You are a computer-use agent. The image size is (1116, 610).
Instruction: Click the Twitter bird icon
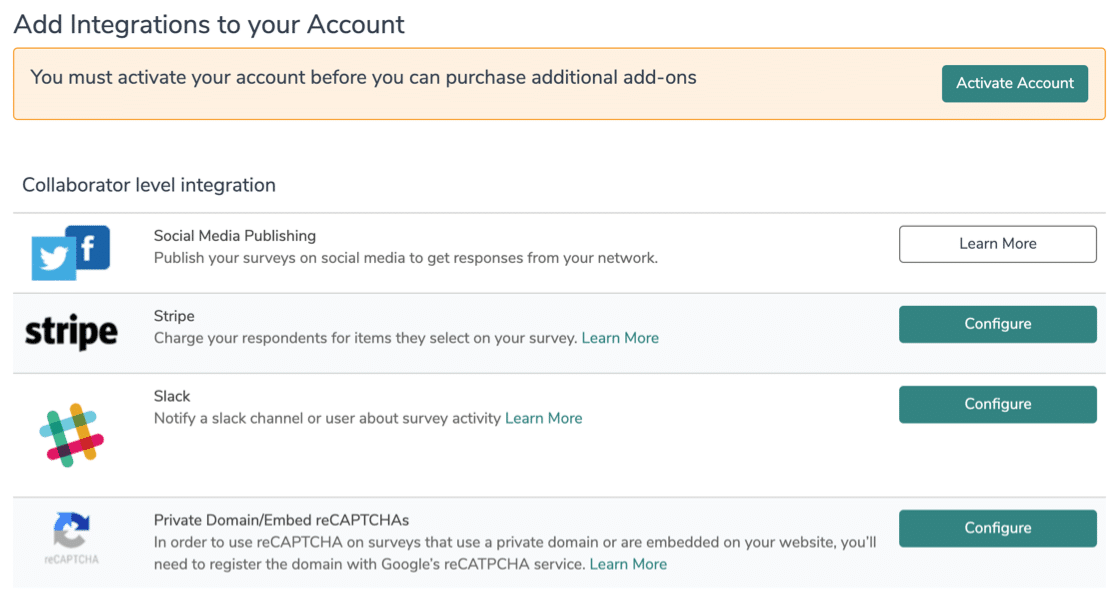point(53,260)
